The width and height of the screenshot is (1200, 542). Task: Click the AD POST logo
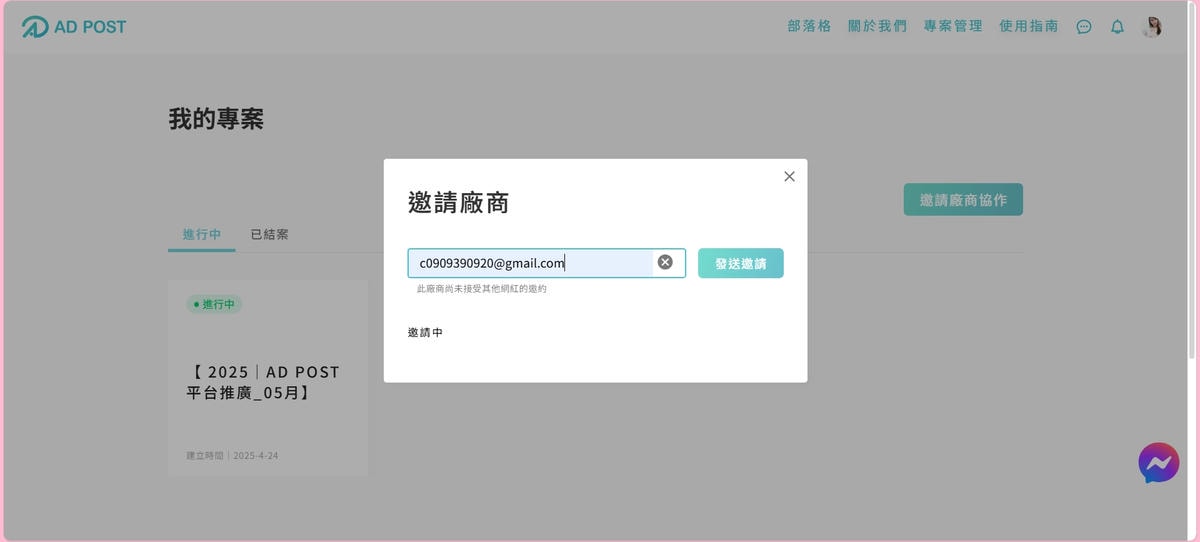coord(74,27)
